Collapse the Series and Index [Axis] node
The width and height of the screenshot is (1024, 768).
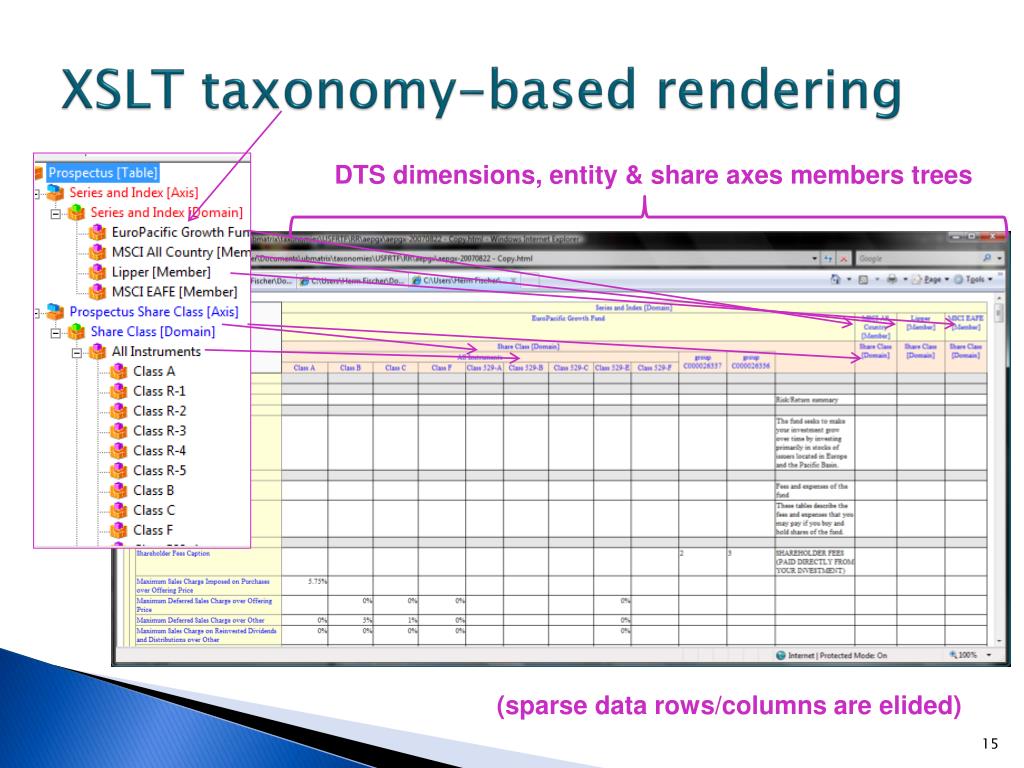(37, 193)
